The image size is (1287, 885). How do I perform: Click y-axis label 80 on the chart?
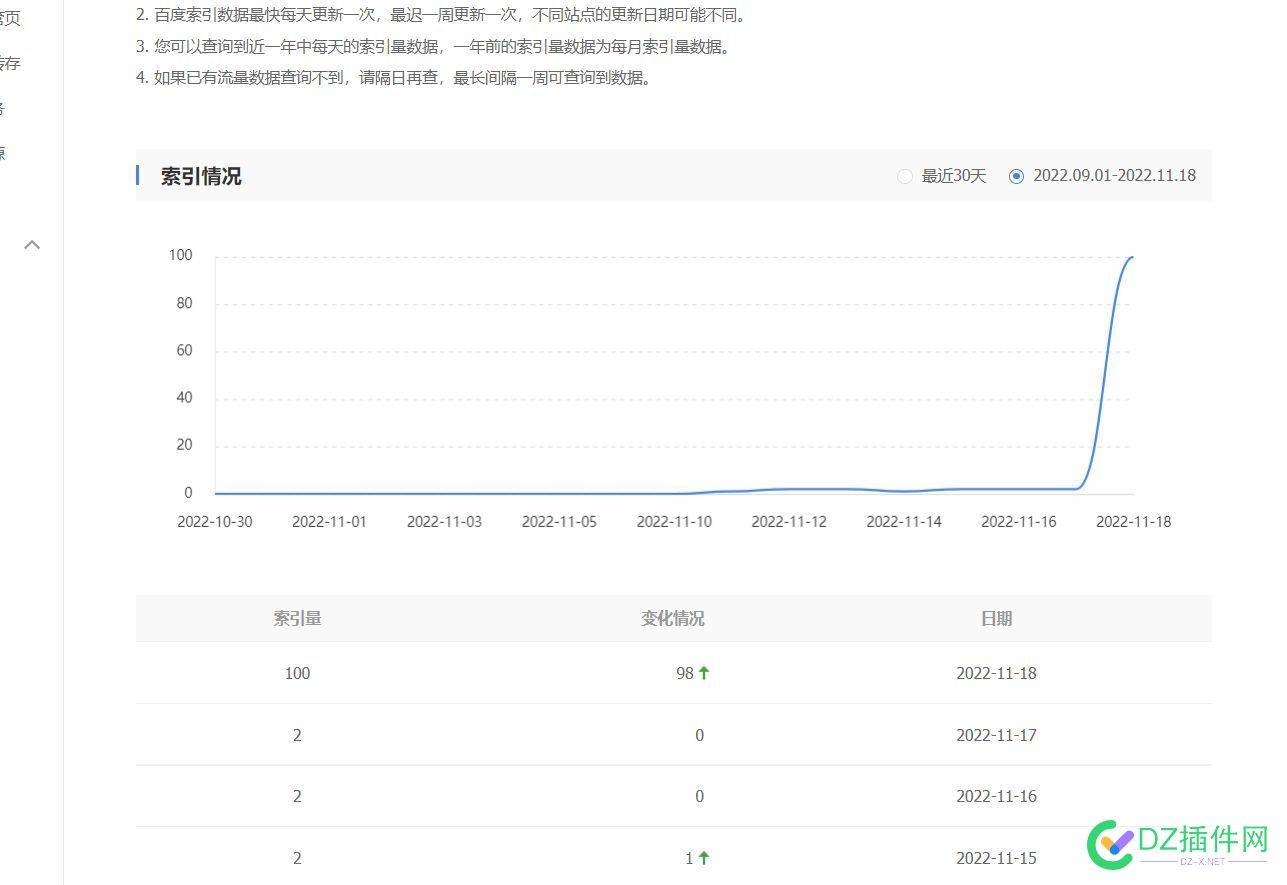coord(184,303)
